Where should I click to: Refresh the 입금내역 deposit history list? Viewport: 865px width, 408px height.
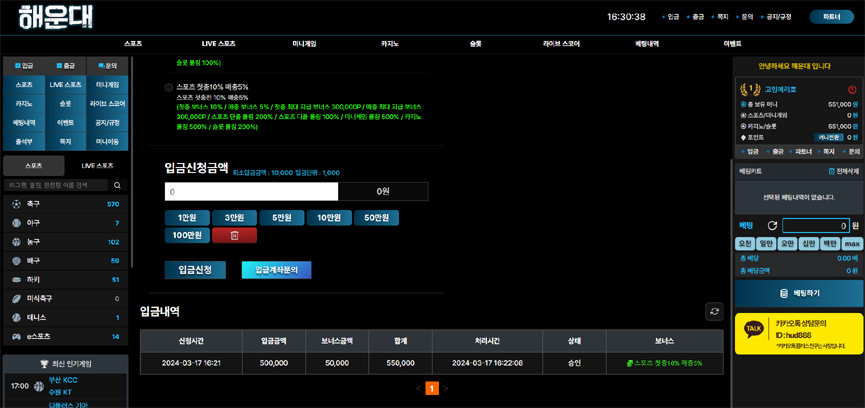[x=714, y=312]
